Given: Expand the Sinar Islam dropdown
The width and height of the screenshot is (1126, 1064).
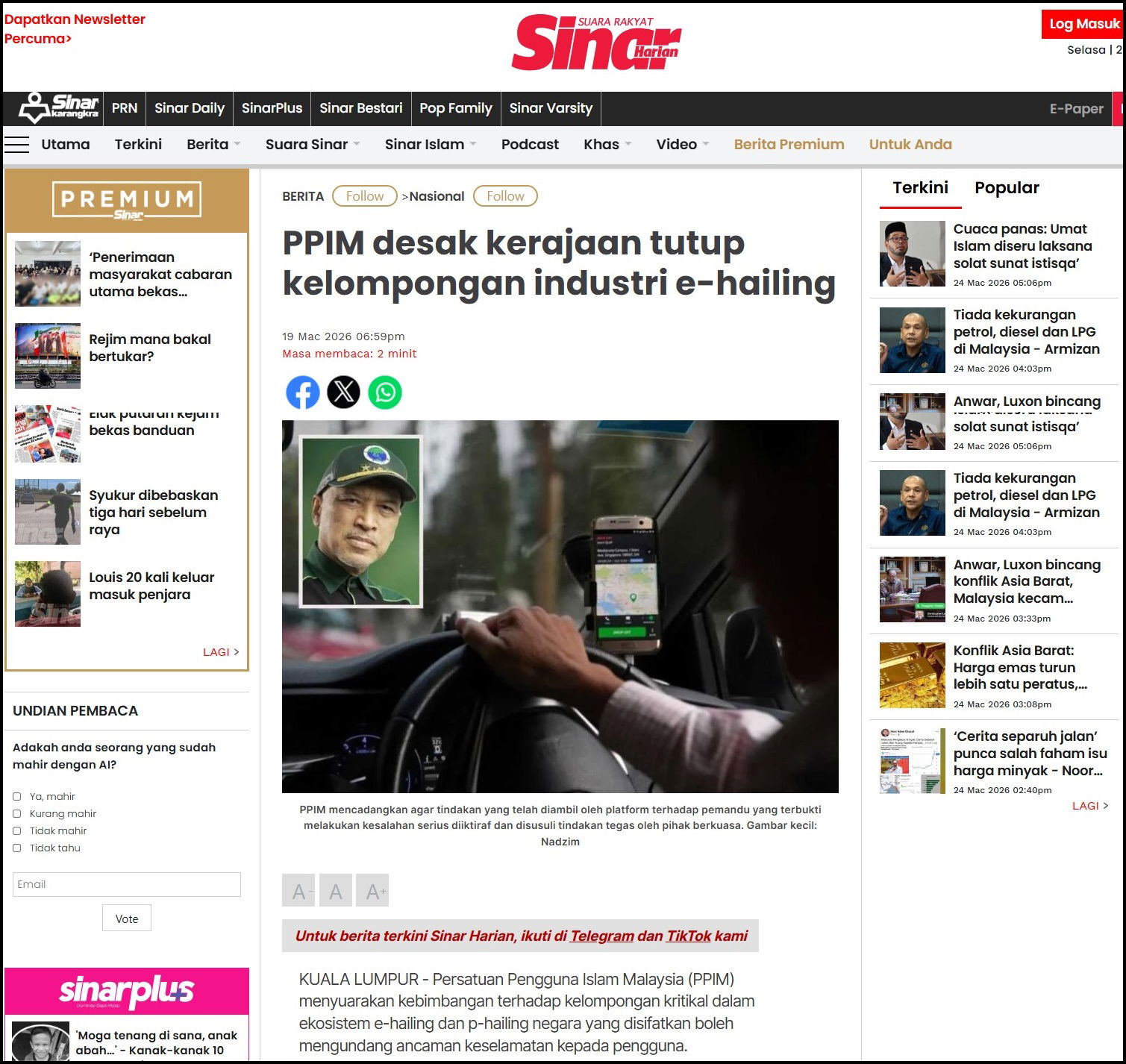Looking at the screenshot, I should click(430, 145).
